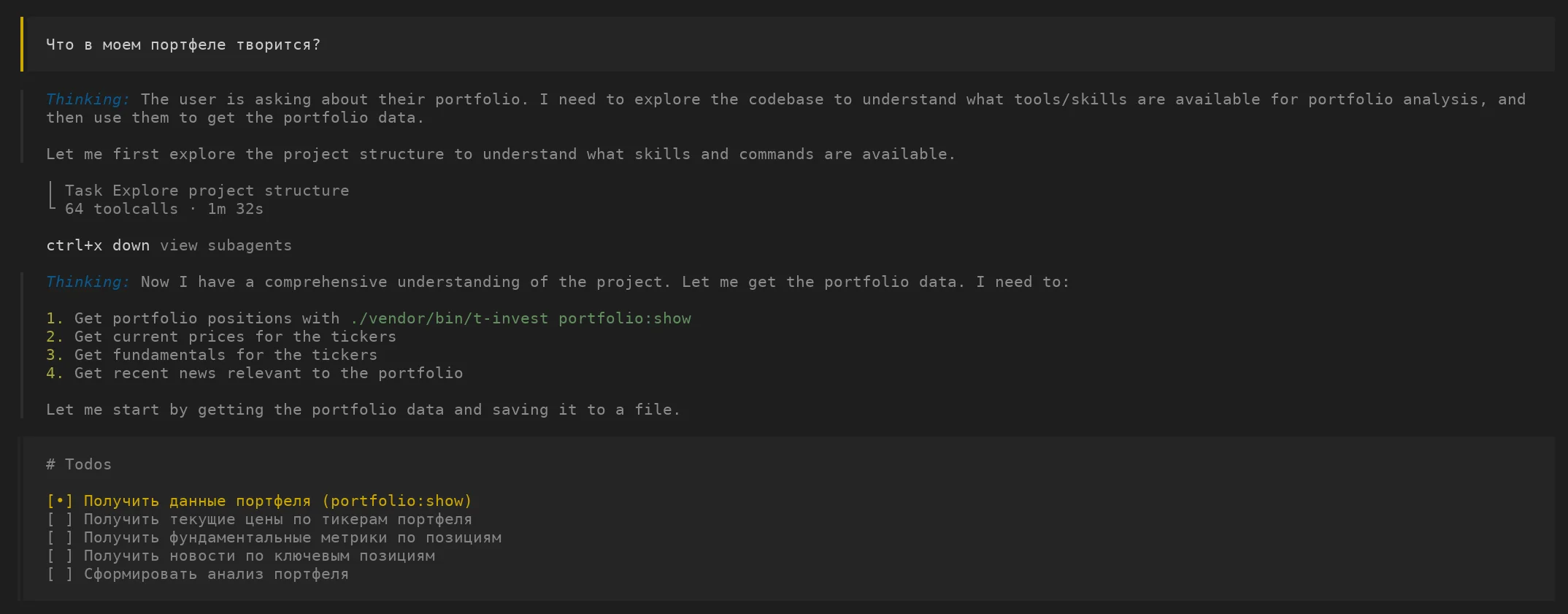Click step "Get recent news relevant to the portfolio"
The image size is (1568, 614).
(x=268, y=373)
